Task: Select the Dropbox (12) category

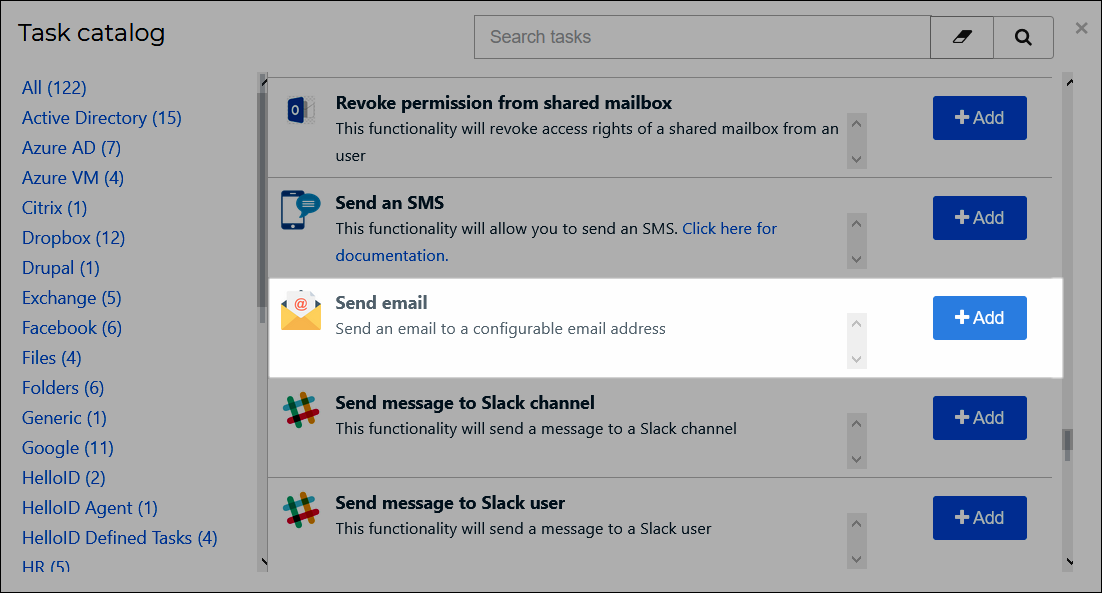Action: click(73, 238)
